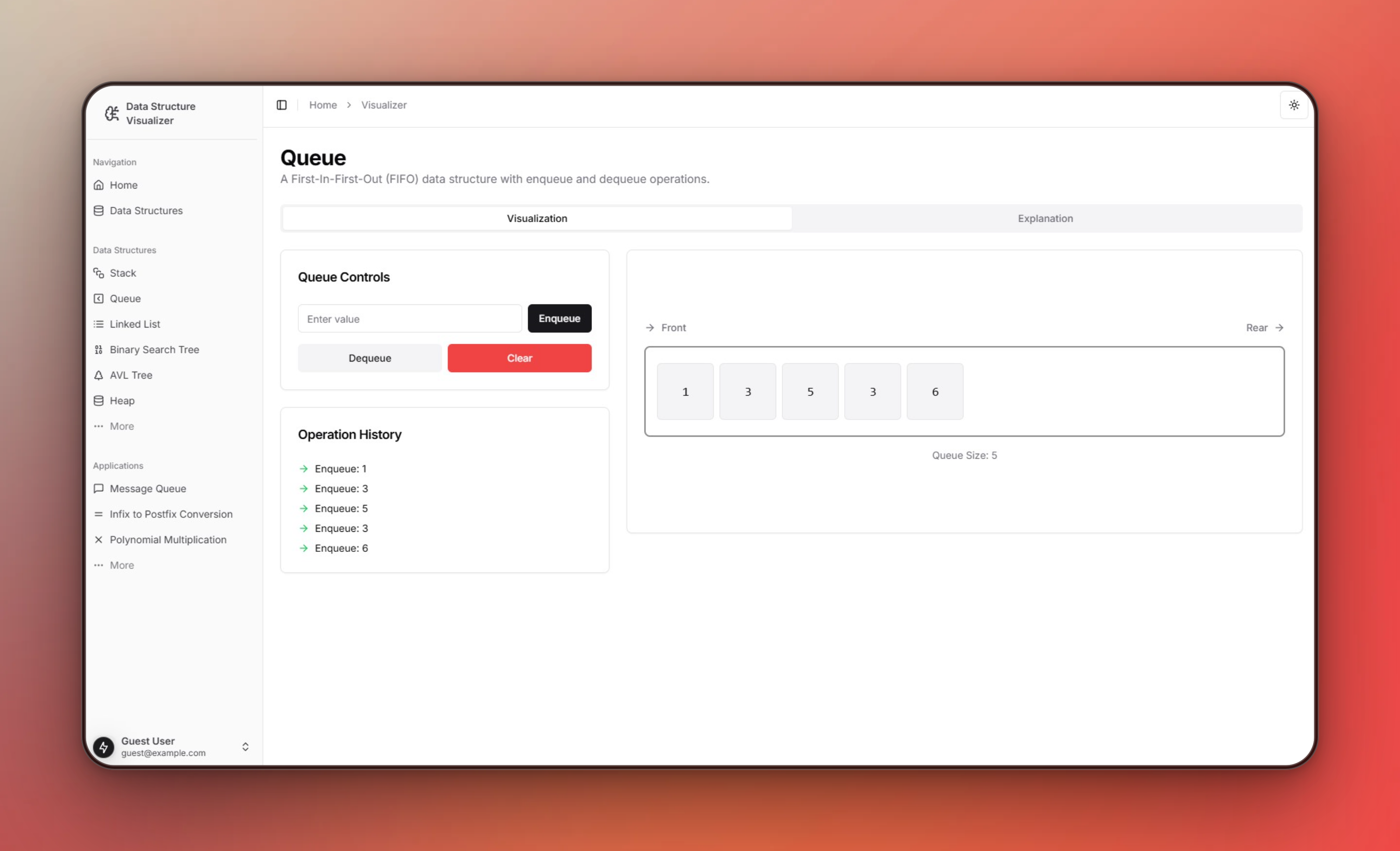The height and width of the screenshot is (851, 1400).
Task: Open Polynomial Multiplication application
Action: pos(168,540)
